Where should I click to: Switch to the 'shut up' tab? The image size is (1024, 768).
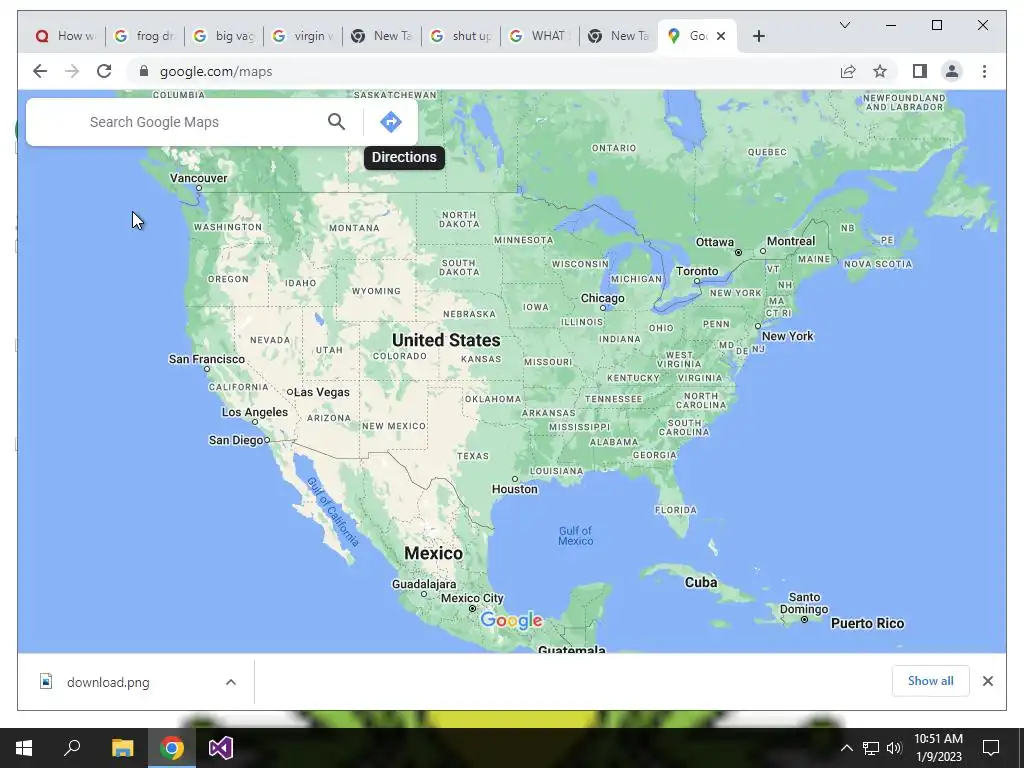[460, 36]
